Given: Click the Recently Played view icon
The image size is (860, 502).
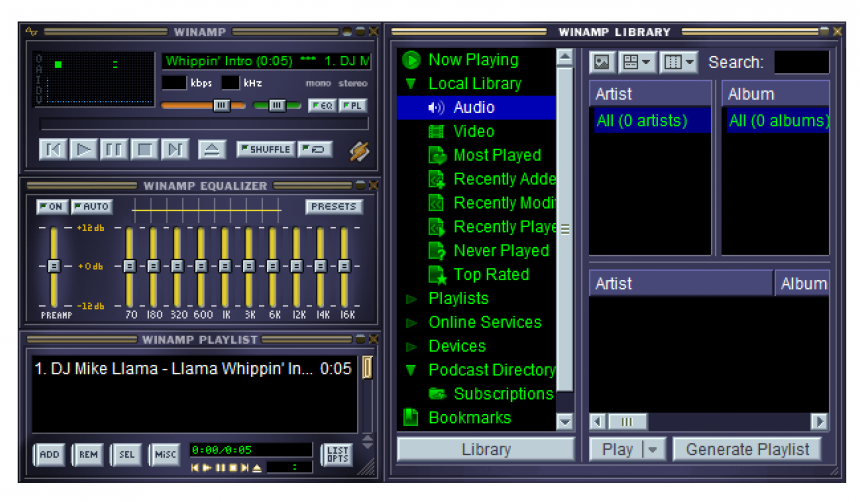Looking at the screenshot, I should 437,227.
